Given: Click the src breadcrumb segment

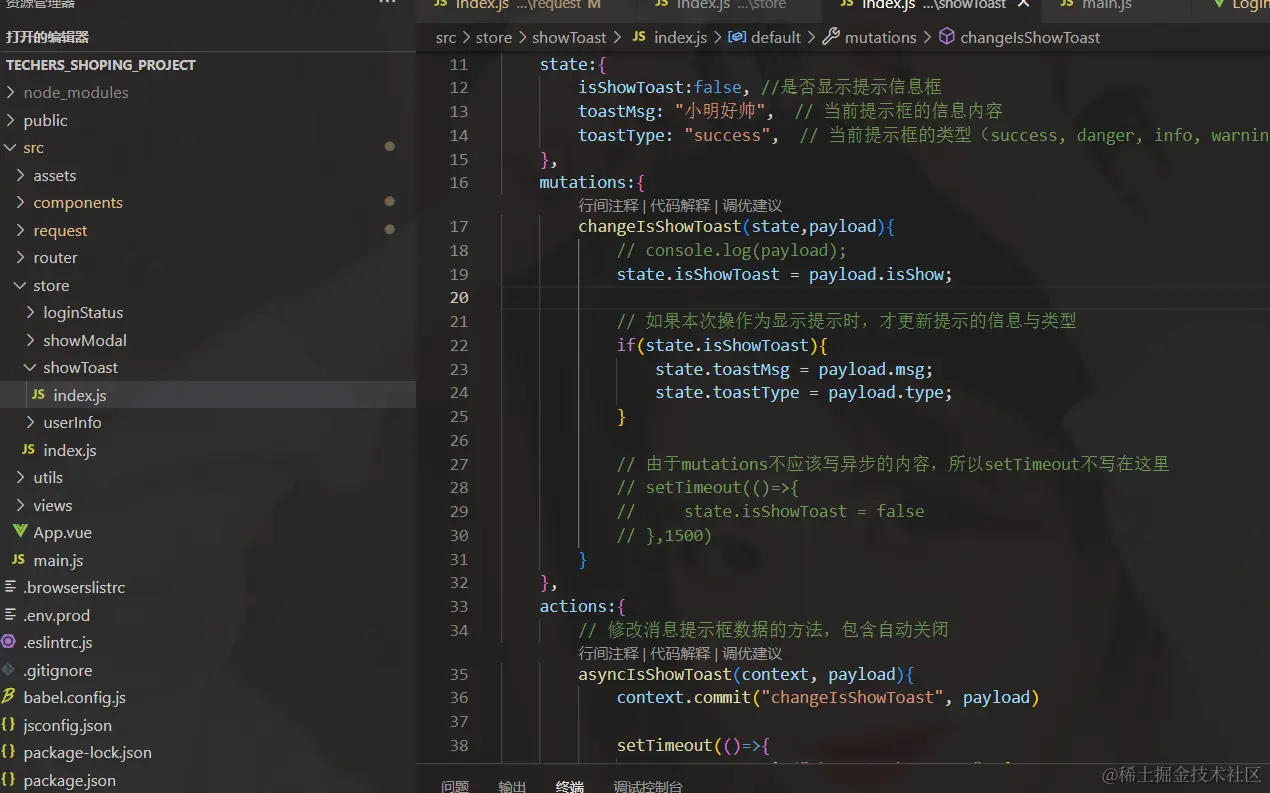Looking at the screenshot, I should coord(446,37).
